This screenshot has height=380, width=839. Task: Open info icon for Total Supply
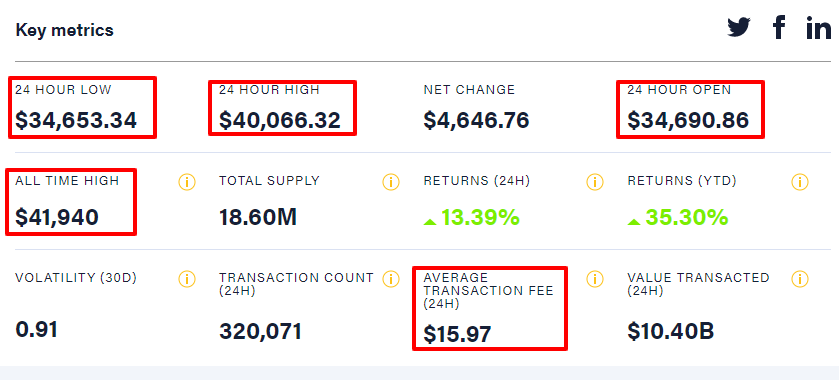pos(391,182)
